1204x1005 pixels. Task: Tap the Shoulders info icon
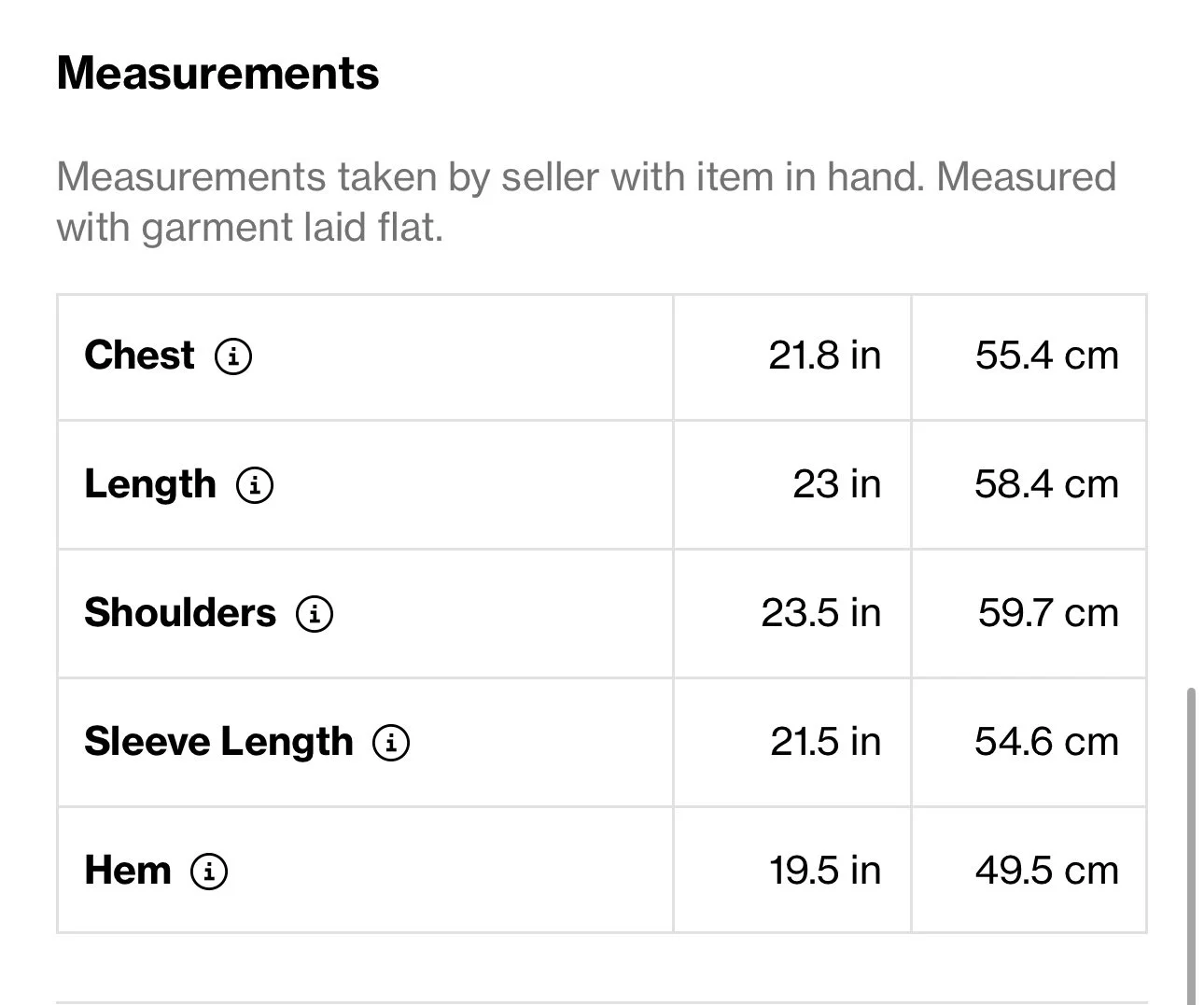tap(315, 613)
